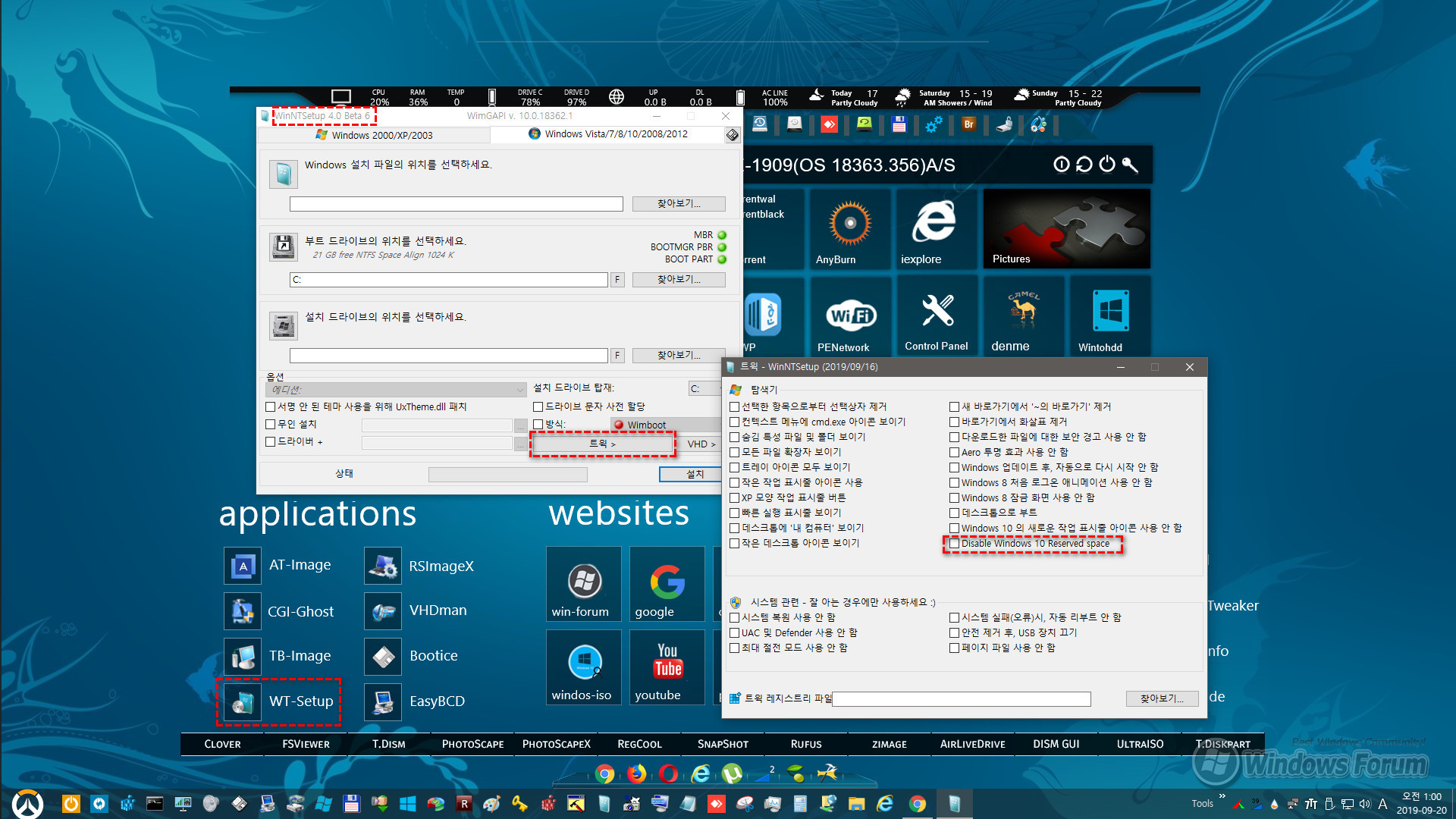
Task: Check '모든 파일 확장자 보이기' option
Action: pos(735,453)
